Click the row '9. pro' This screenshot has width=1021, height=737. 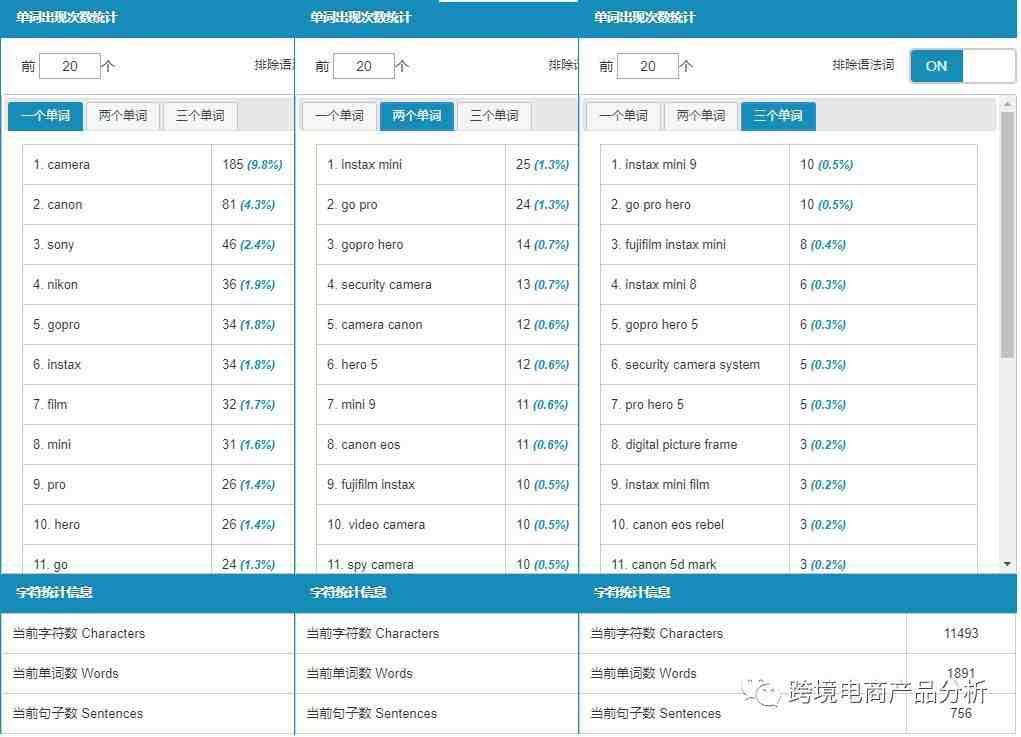(158, 484)
